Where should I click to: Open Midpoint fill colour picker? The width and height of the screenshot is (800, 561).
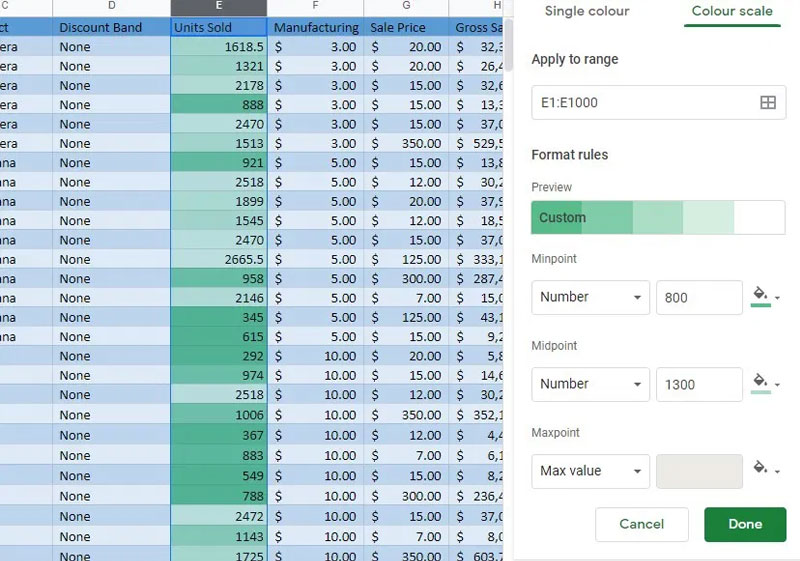[x=760, y=383]
